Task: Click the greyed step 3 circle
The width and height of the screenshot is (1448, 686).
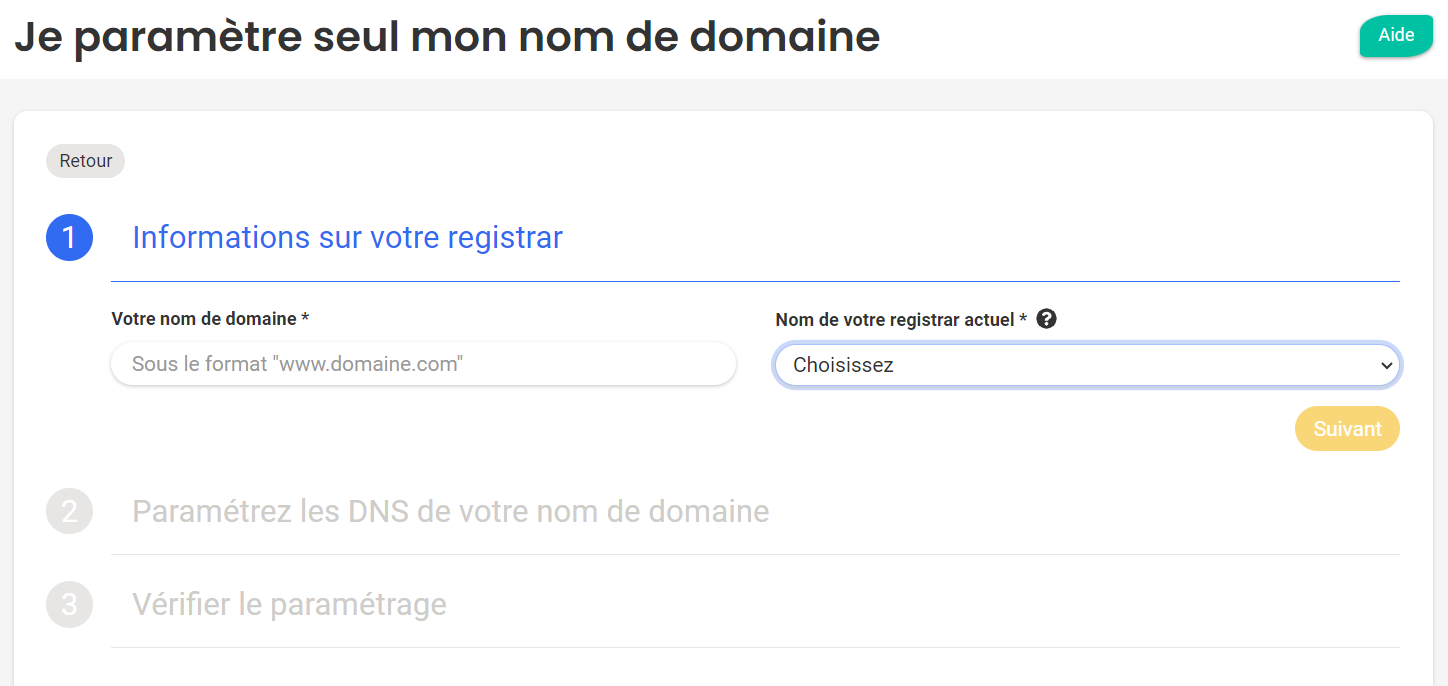Action: pyautogui.click(x=70, y=604)
